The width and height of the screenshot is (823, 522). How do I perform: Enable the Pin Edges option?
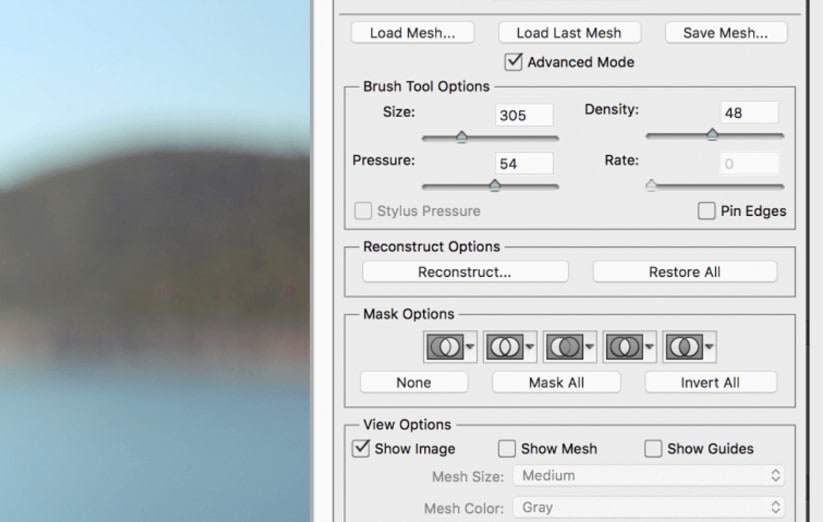pos(707,211)
